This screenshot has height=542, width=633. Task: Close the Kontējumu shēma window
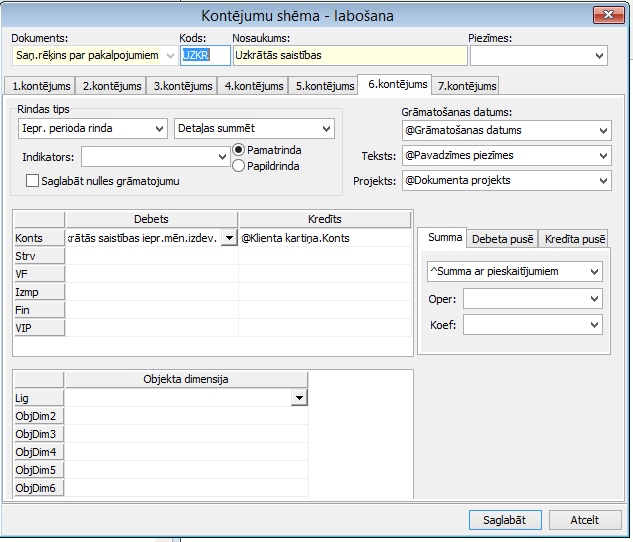click(603, 15)
